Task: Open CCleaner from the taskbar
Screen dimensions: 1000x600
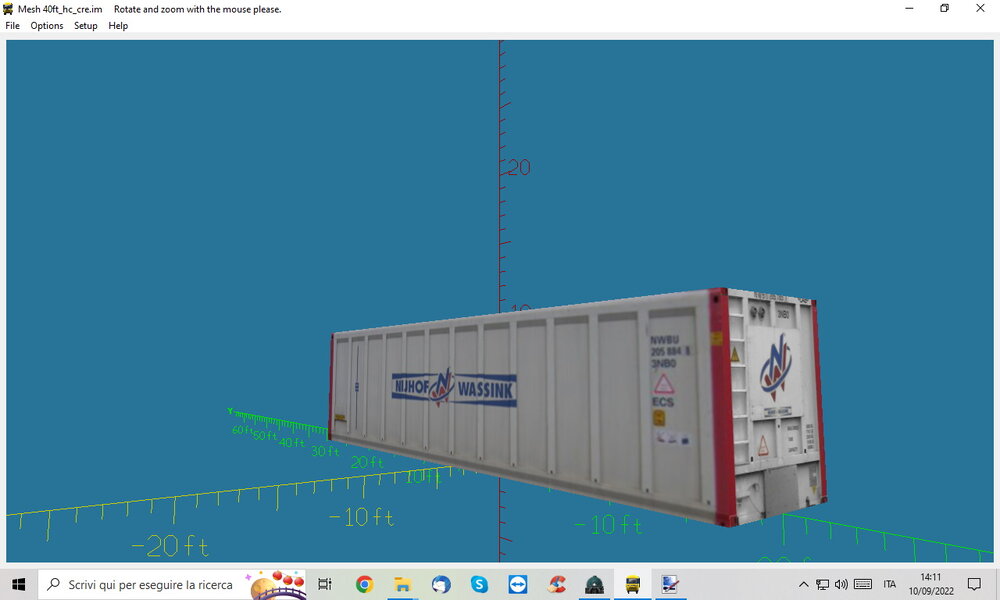Action: tap(556, 584)
